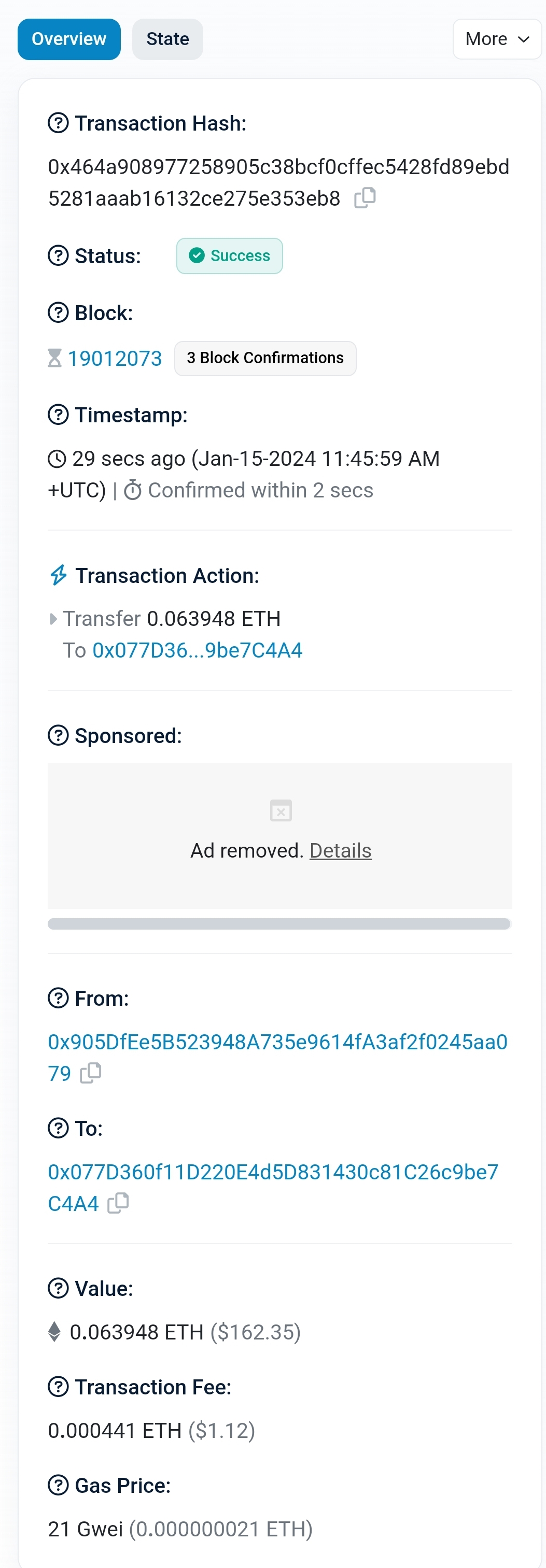Switch to the State tab
This screenshot has height=1568, width=546.
tap(167, 39)
